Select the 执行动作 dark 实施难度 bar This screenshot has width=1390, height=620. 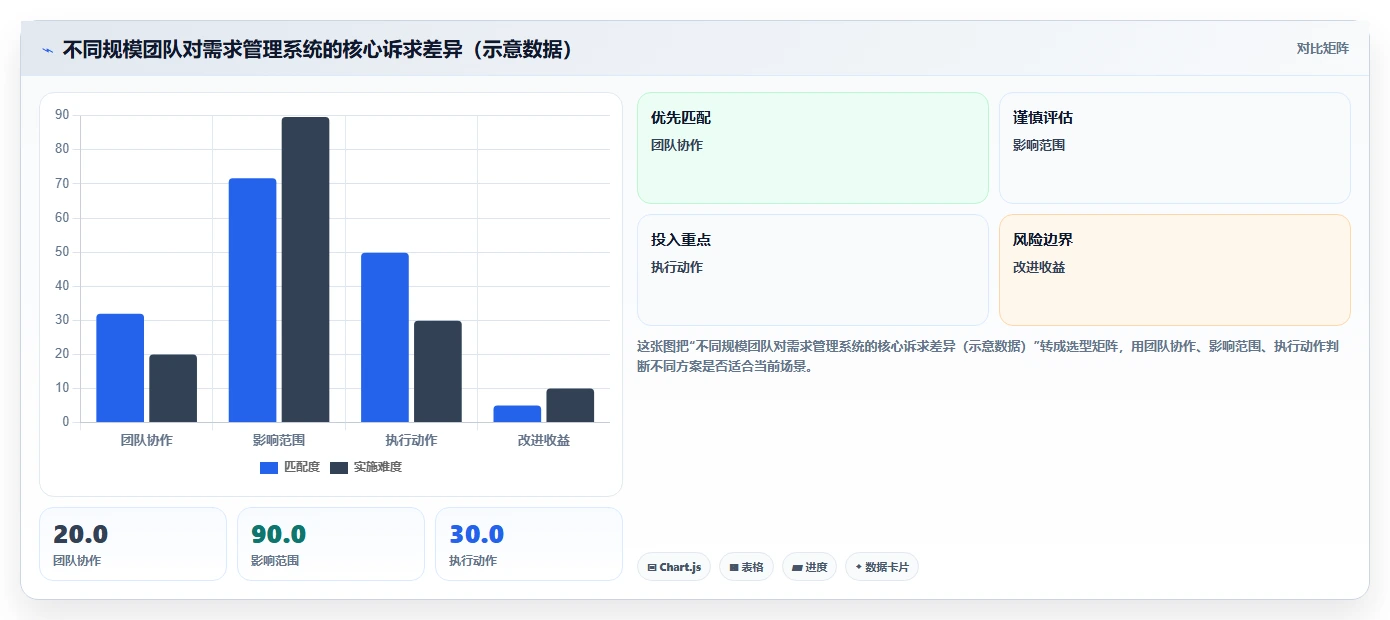click(438, 371)
